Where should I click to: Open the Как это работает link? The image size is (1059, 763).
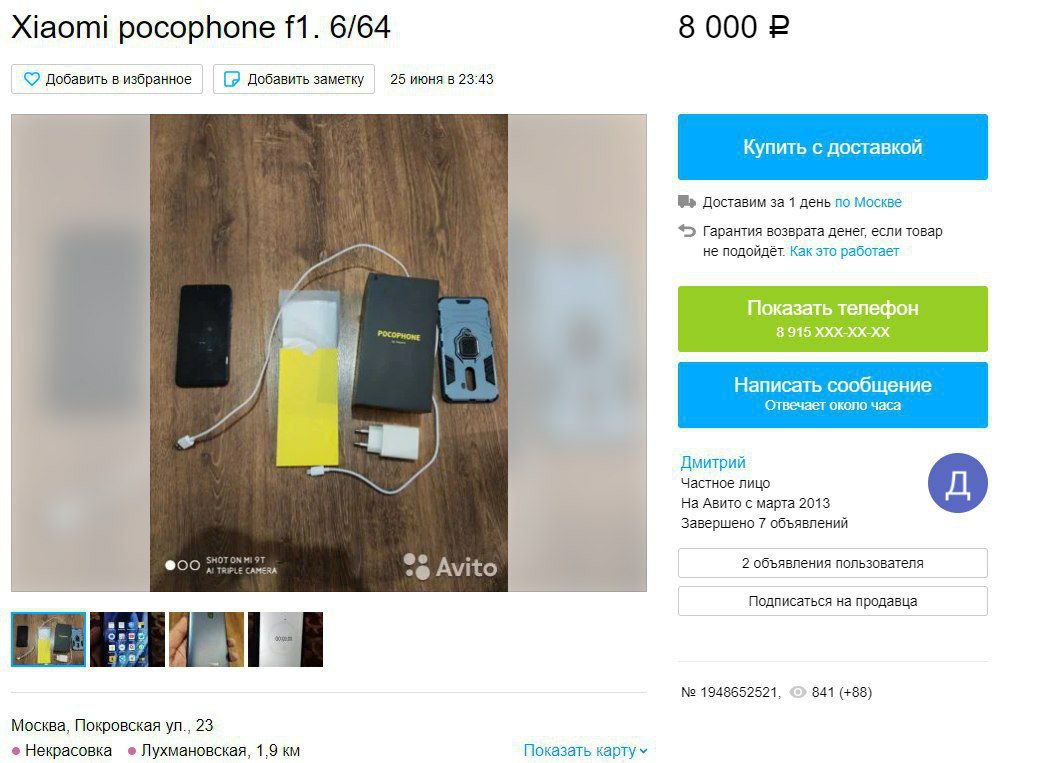pos(844,251)
